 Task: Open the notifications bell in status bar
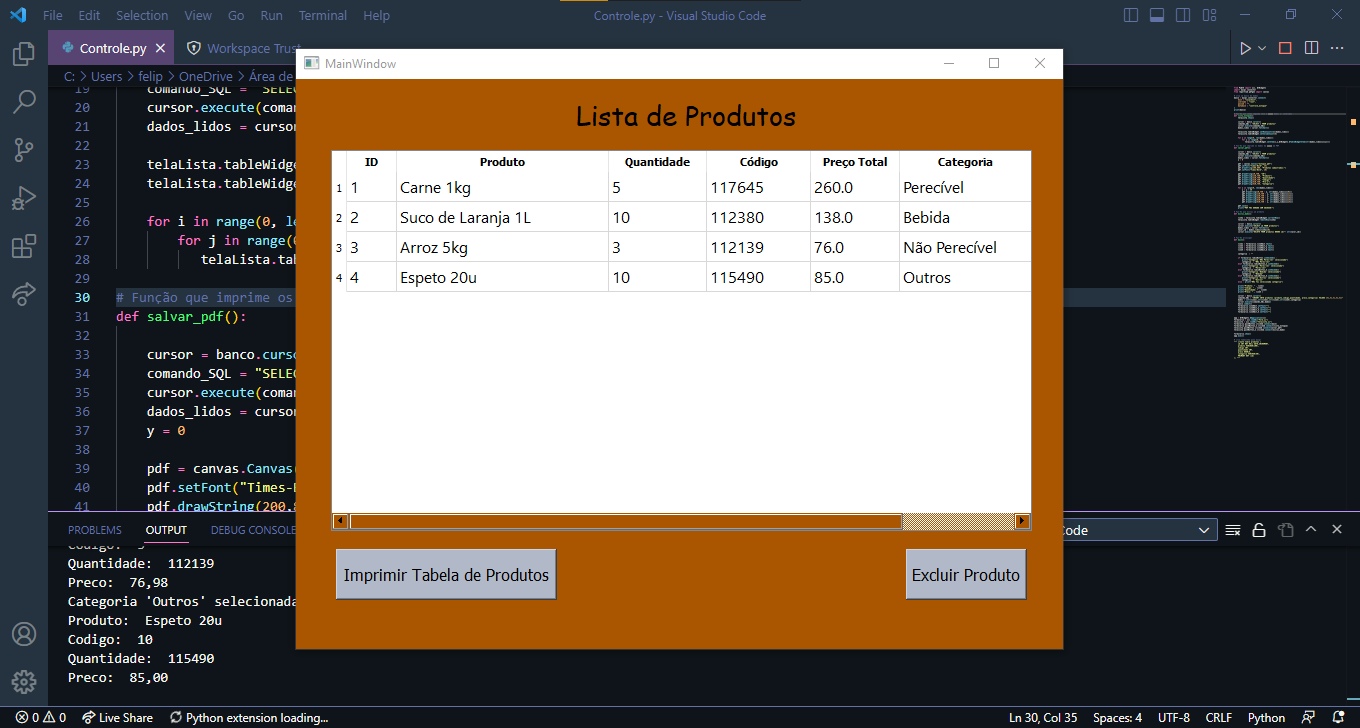coord(1338,717)
